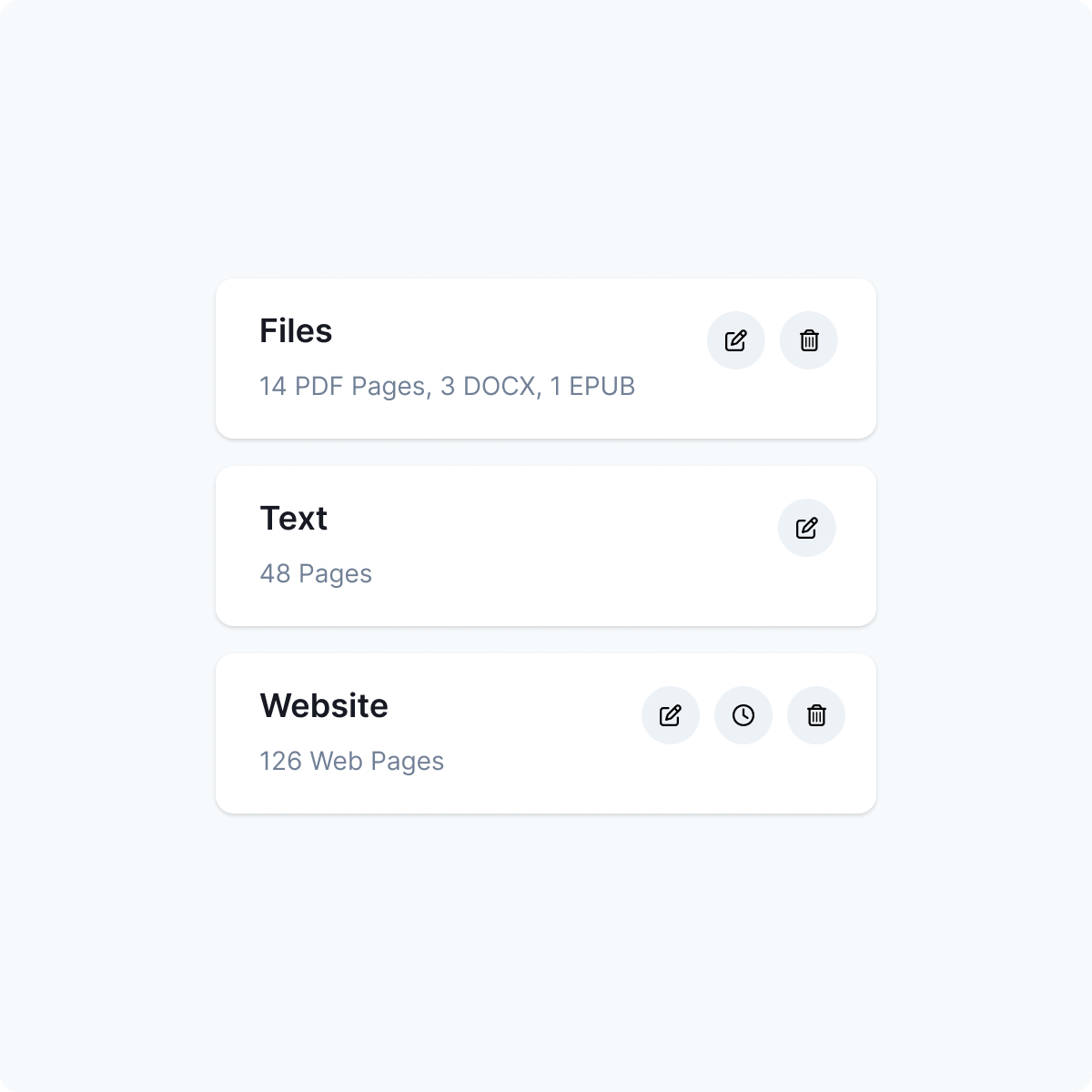This screenshot has height=1092, width=1092.
Task: Click the '14 PDF Pages, 3 DOCX, 1 EPUB' text
Action: (447, 387)
